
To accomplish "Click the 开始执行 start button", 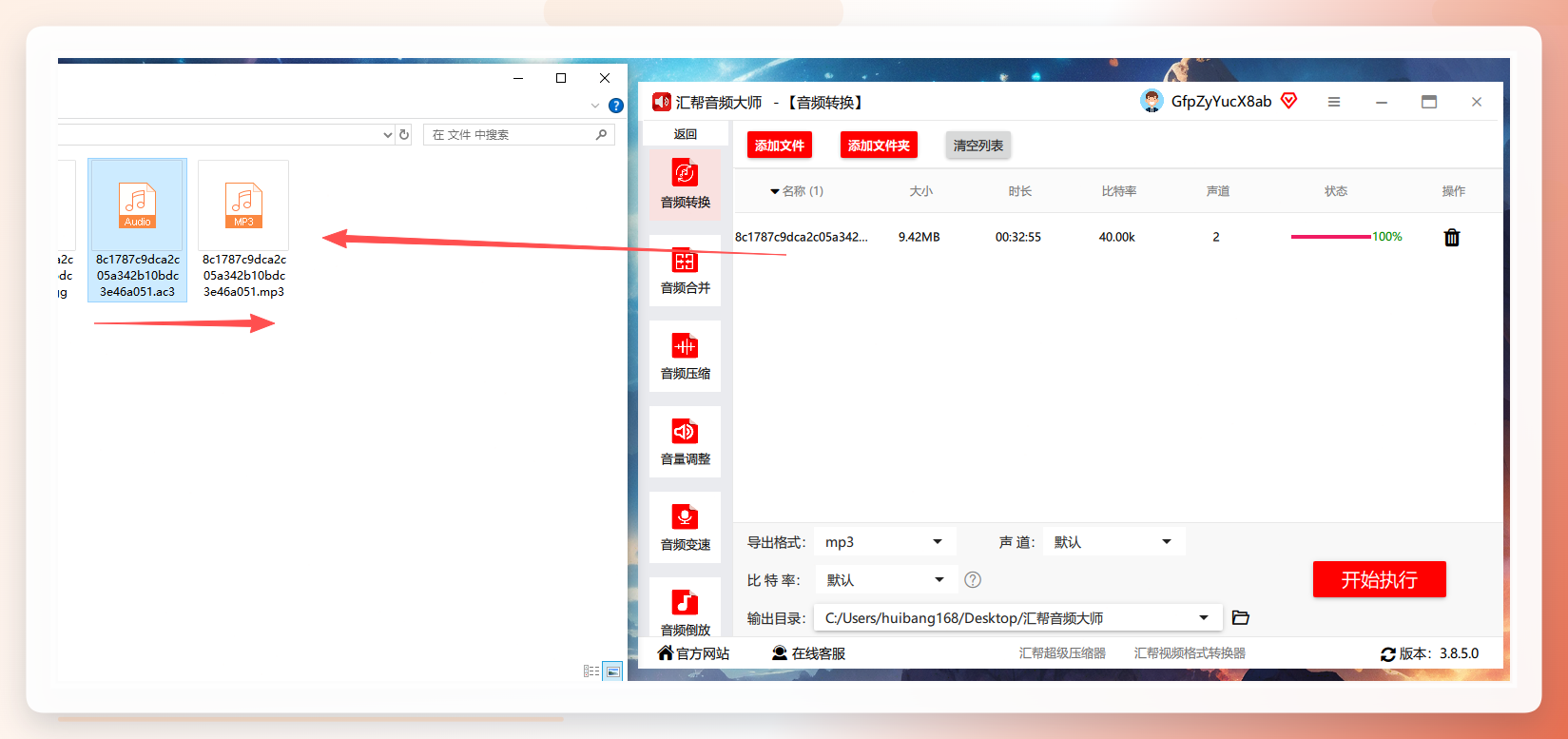I will (x=1380, y=579).
